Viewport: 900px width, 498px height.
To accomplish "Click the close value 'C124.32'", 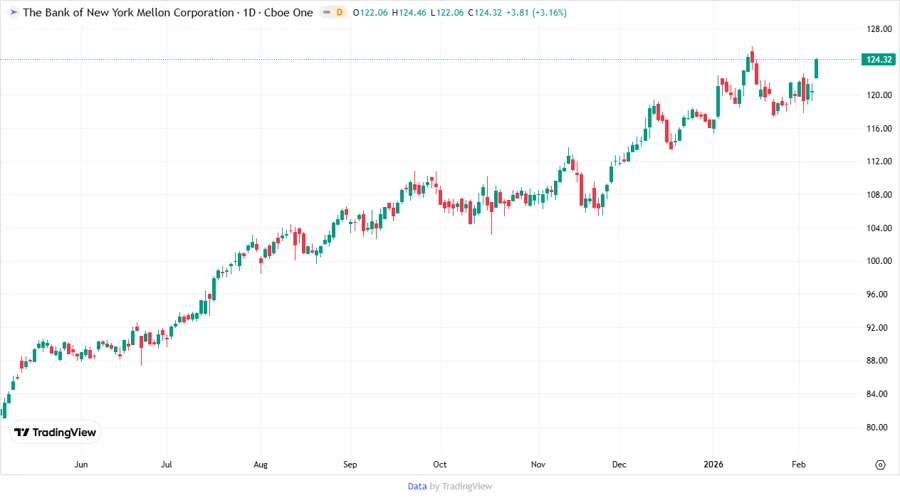I will pyautogui.click(x=485, y=12).
